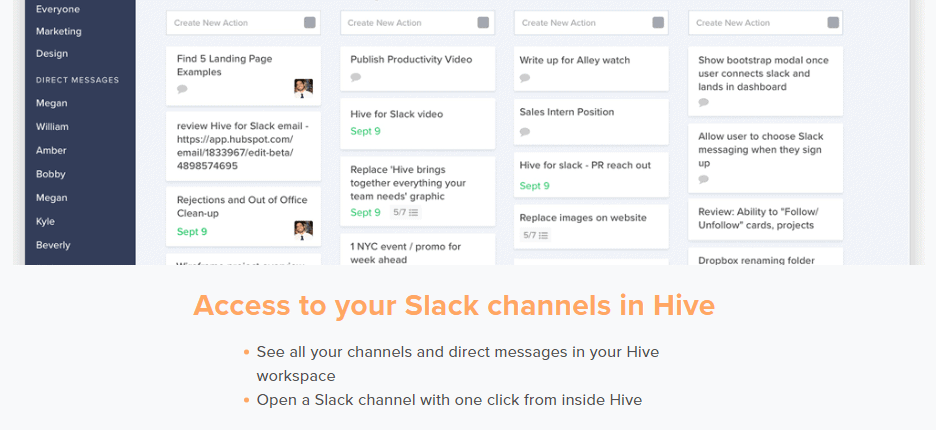936x430 pixels.
Task: Open the Dropbox renaming folder card
Action: pyautogui.click(x=765, y=257)
